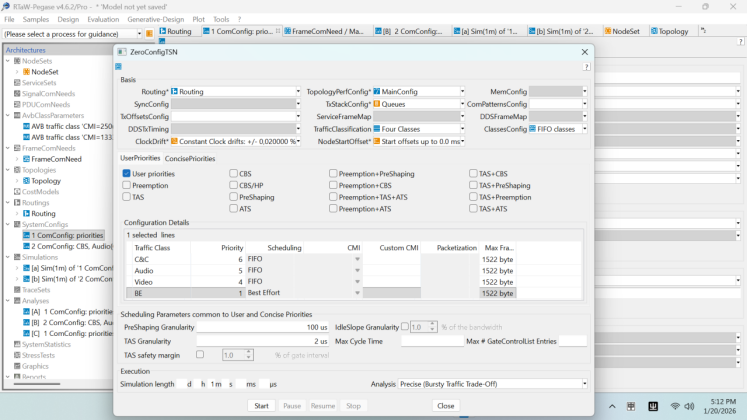Open the Generative-Design menu
Screen dimensions: 747x420
tap(153, 19)
